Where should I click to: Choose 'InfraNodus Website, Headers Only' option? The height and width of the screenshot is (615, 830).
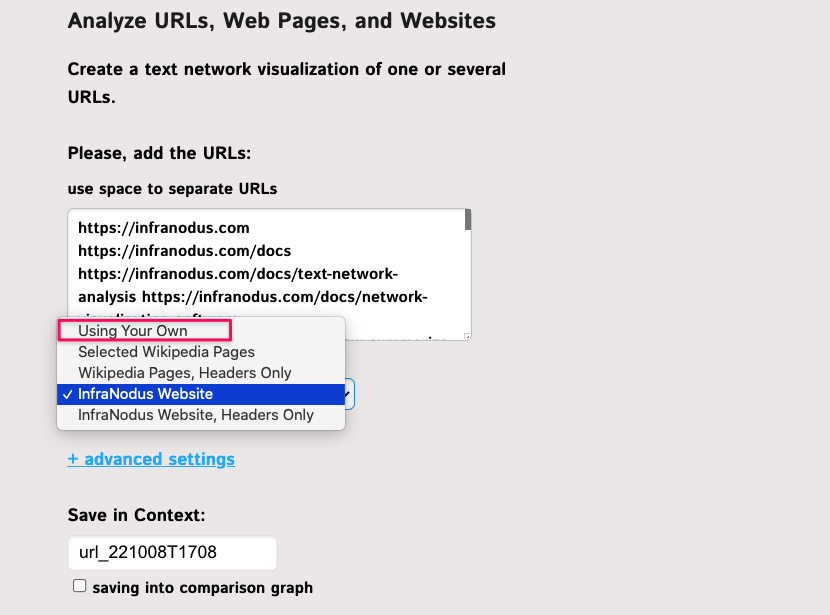pyautogui.click(x=201, y=415)
